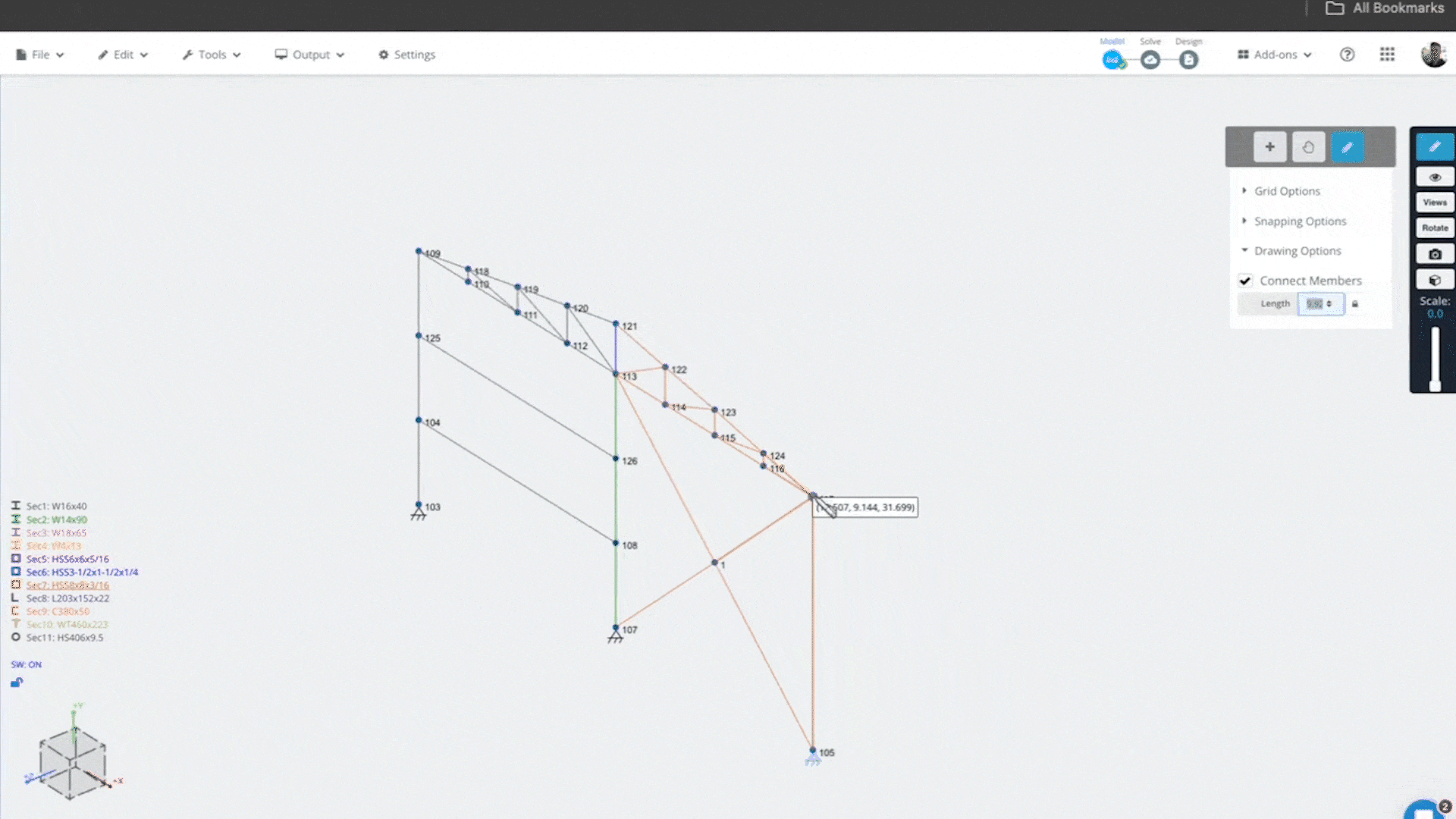
Task: Click the Views button
Action: (1435, 202)
